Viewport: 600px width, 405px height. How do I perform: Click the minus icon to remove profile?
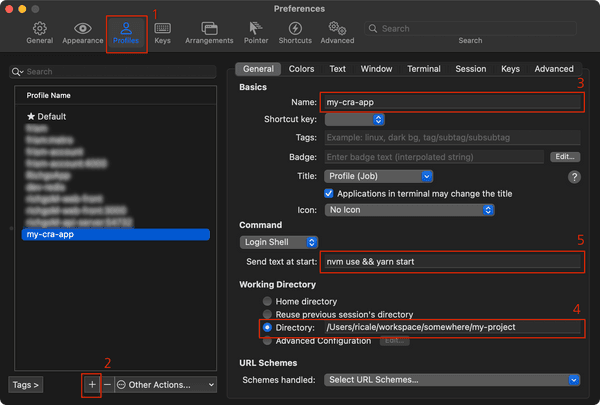click(108, 384)
